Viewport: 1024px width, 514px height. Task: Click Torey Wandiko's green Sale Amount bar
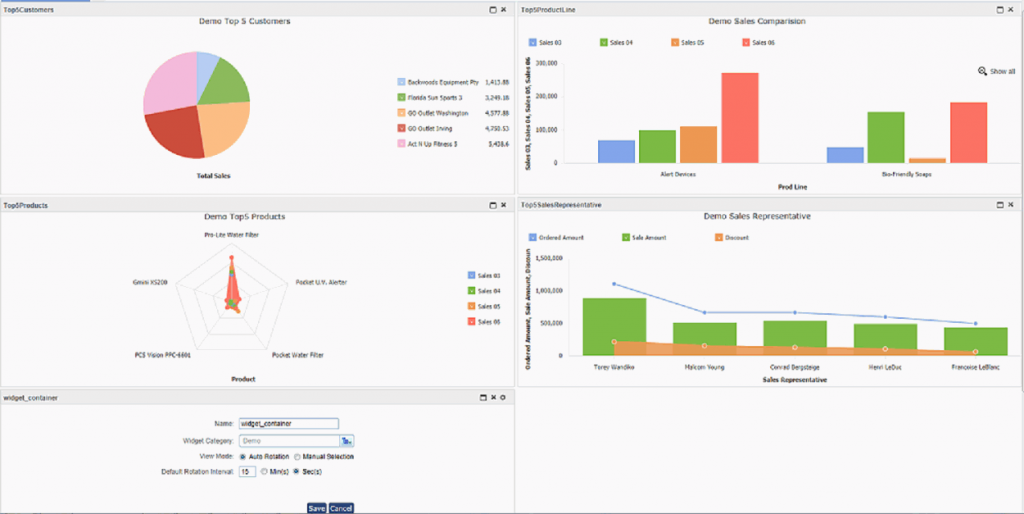(615, 327)
